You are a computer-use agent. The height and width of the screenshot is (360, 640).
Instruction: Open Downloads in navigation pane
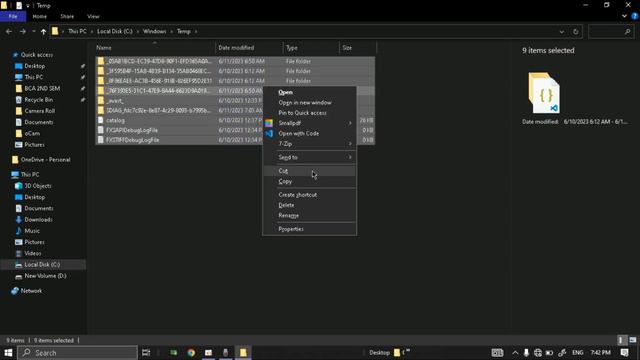pos(38,220)
